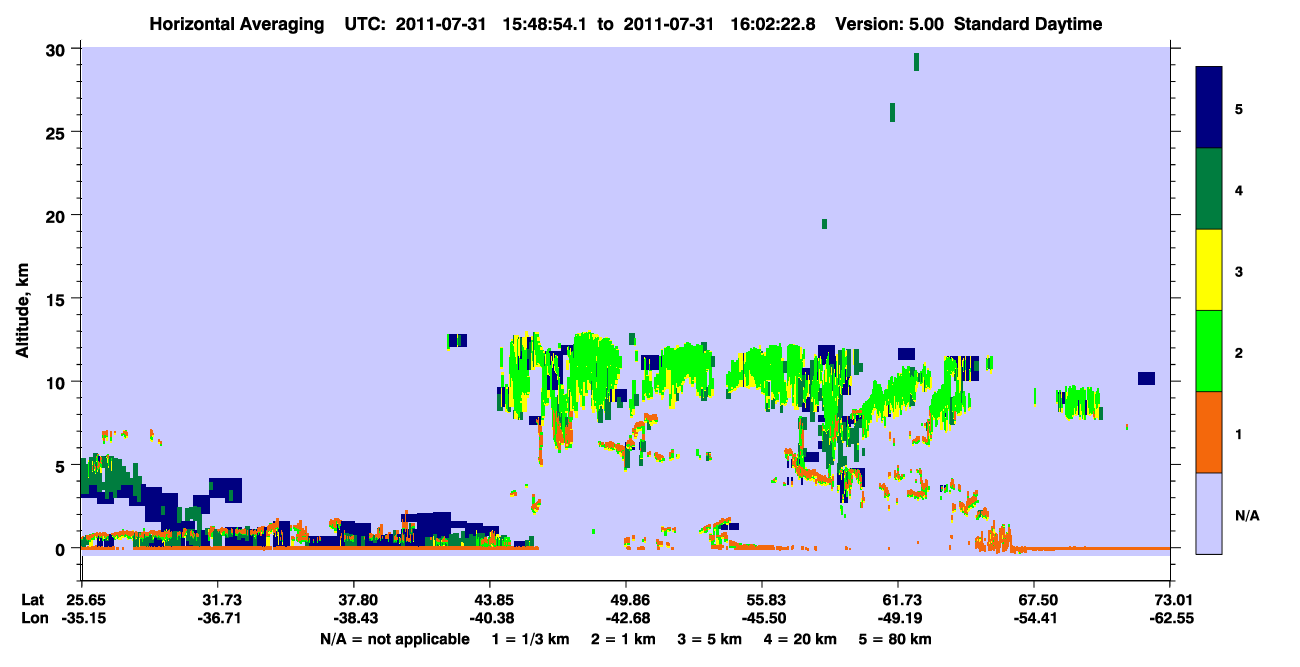Click latitude value '31.73'

pyautogui.click(x=217, y=599)
